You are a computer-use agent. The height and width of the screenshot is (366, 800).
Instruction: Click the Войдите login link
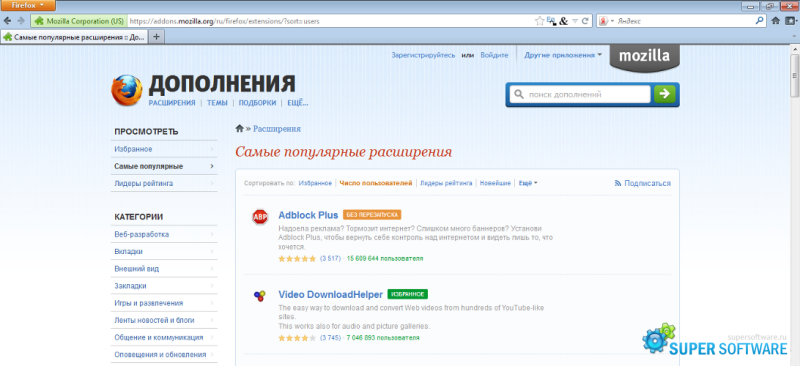pos(494,55)
